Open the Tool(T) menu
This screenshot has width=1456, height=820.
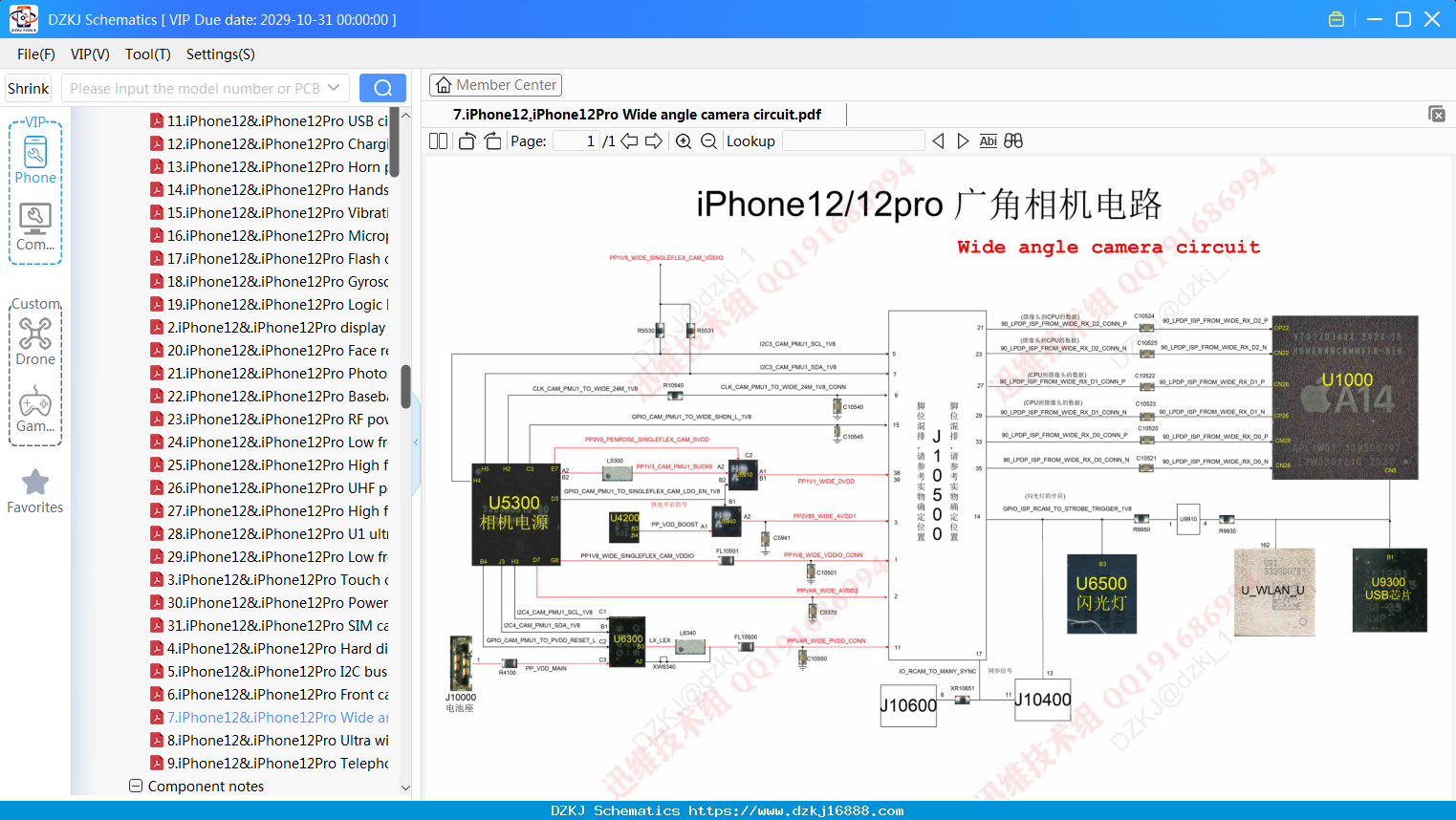coord(148,54)
